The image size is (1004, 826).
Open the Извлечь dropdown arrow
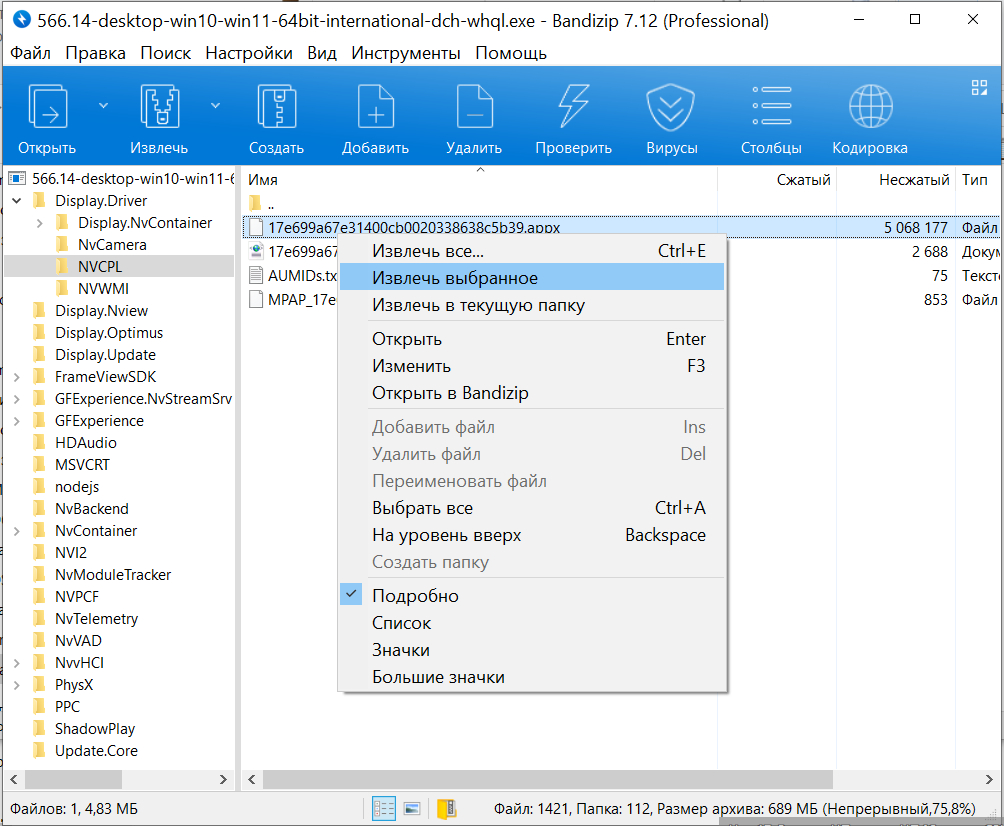pyautogui.click(x=216, y=105)
